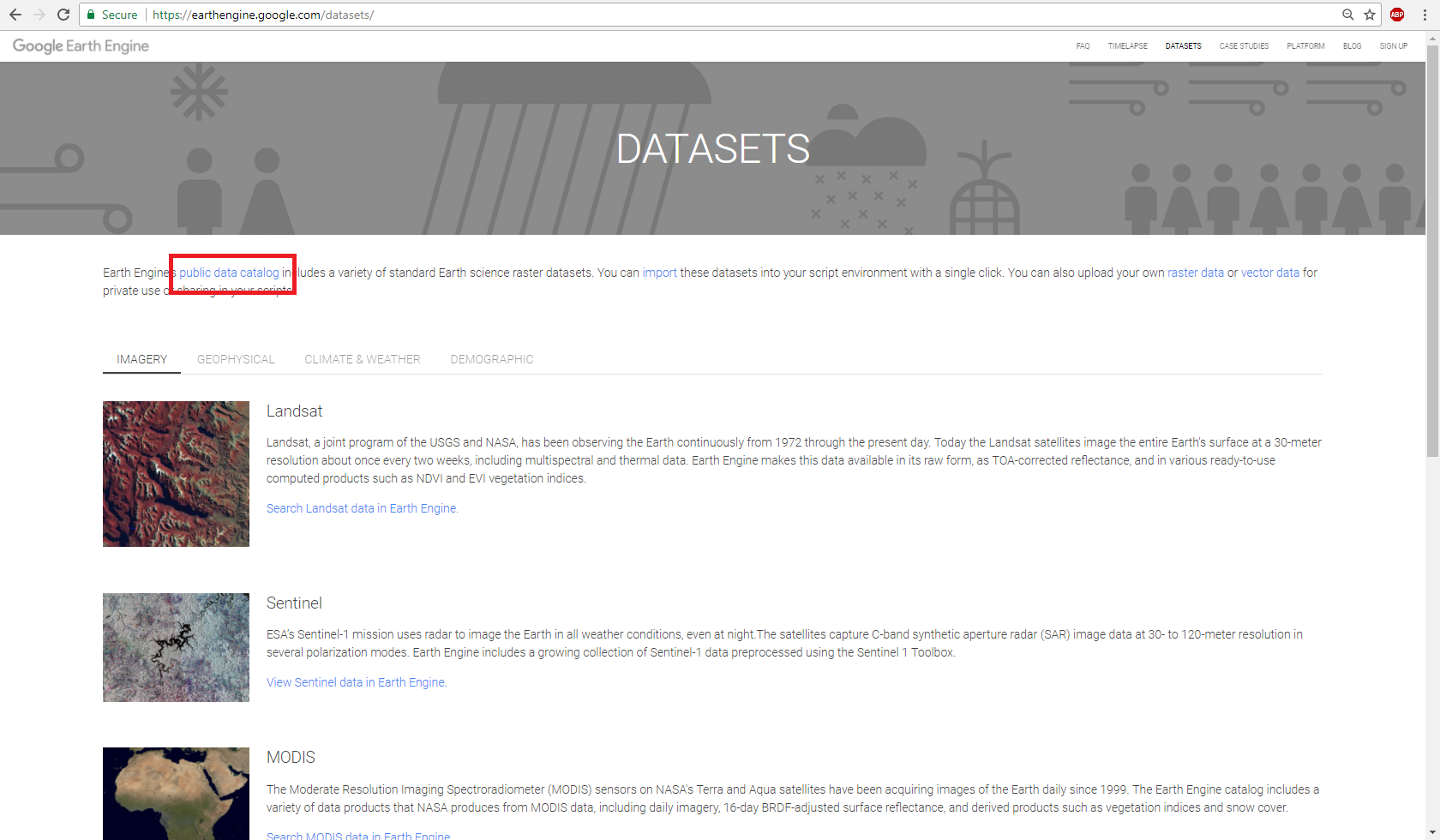Click the Google Earth Engine logo

click(x=80, y=45)
